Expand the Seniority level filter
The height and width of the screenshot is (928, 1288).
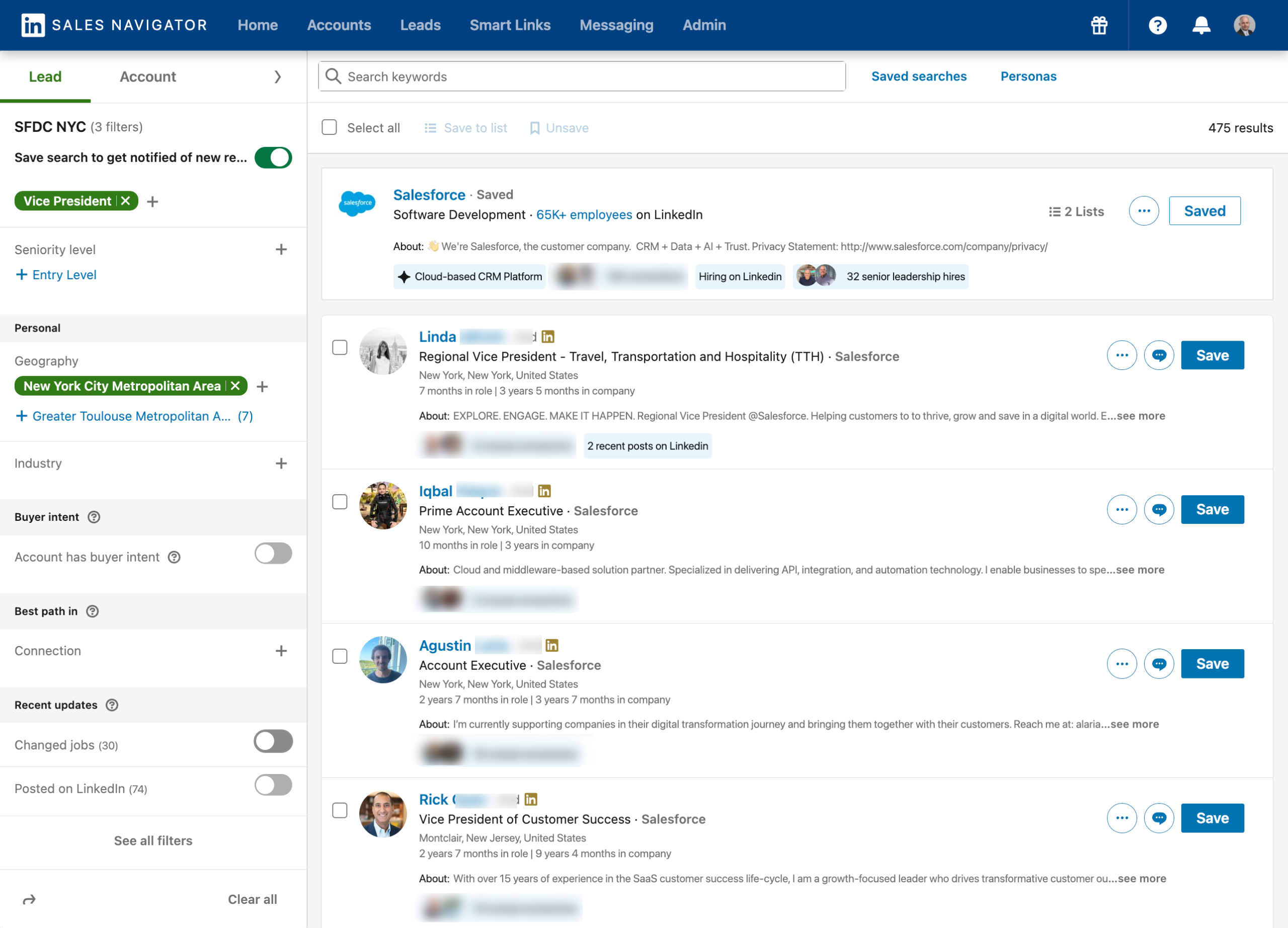pos(281,249)
